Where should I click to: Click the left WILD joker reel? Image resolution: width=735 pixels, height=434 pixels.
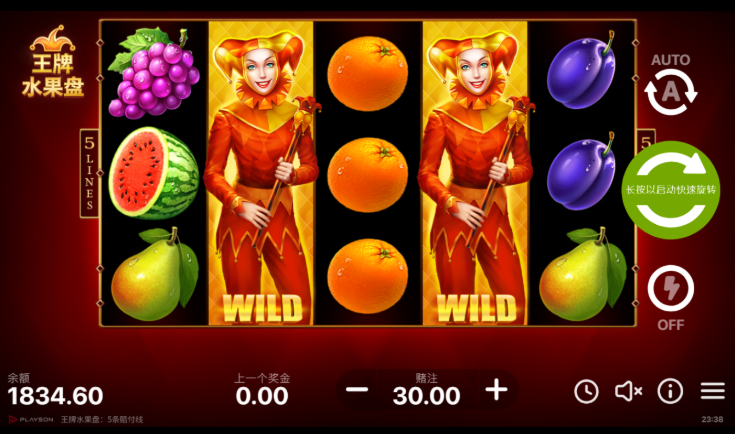(261, 173)
